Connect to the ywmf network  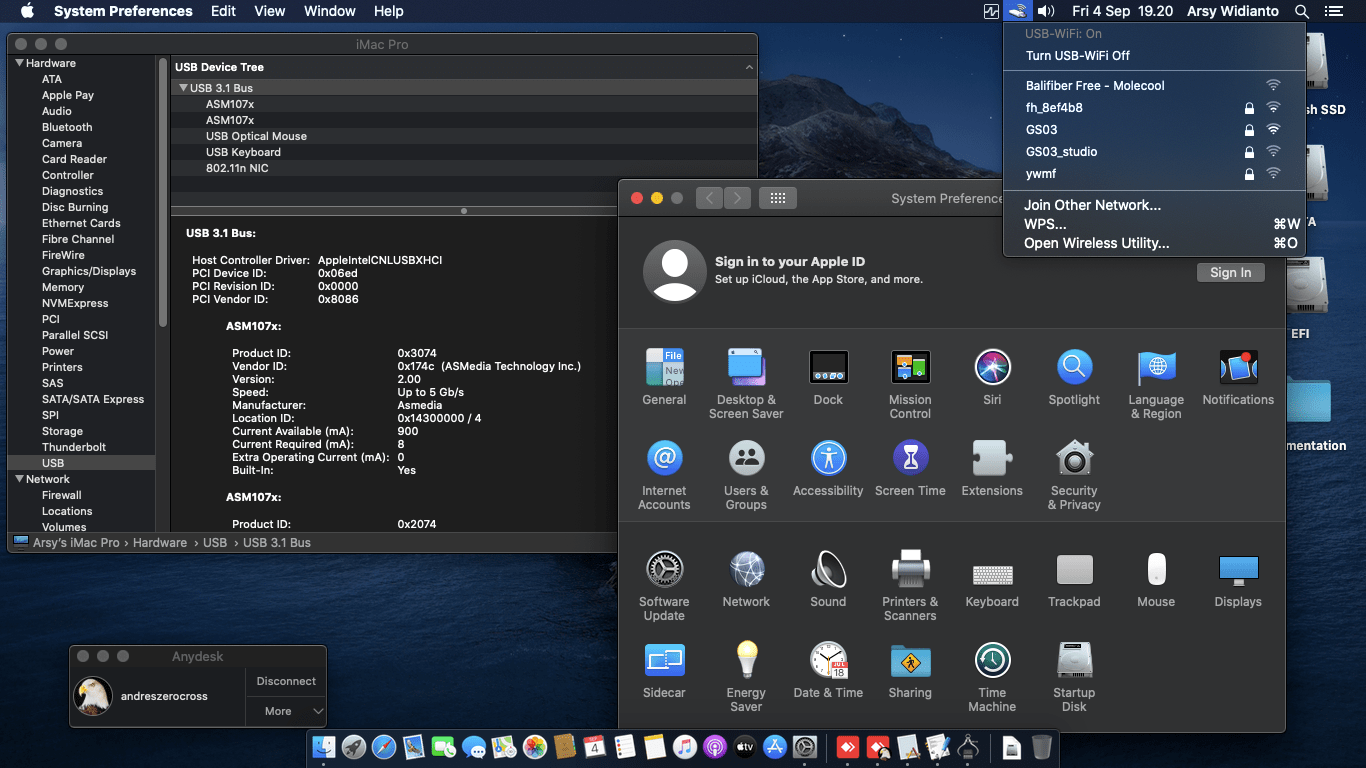pos(1154,174)
